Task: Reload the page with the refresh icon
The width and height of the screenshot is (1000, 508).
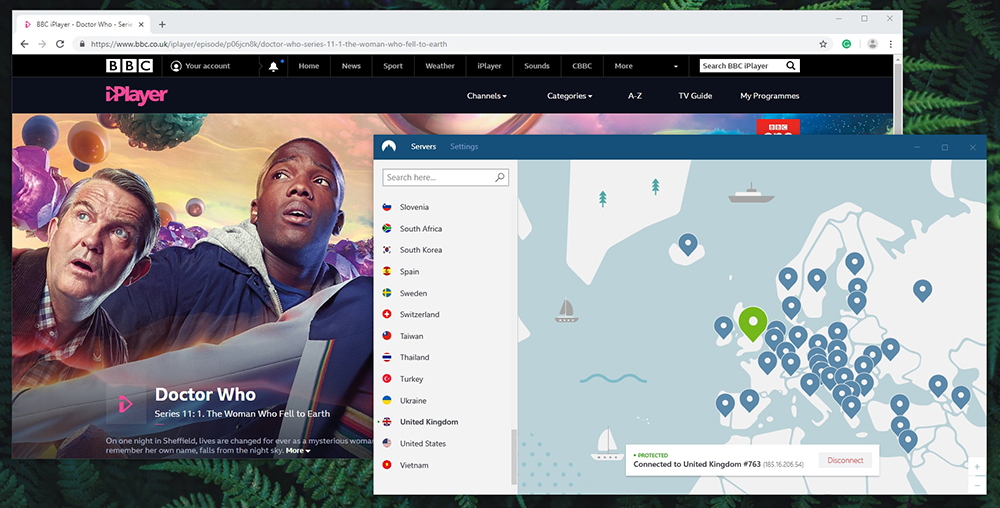Action: [60, 44]
